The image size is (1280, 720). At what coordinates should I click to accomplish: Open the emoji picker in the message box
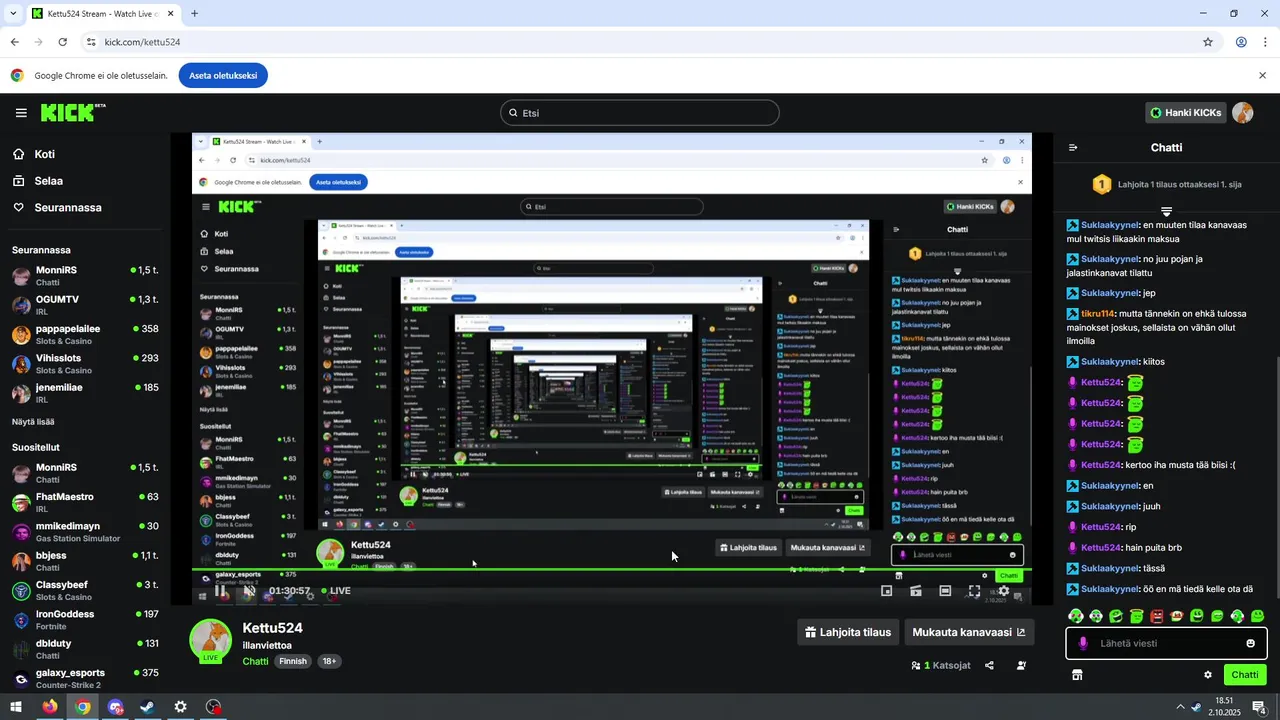pos(1250,643)
